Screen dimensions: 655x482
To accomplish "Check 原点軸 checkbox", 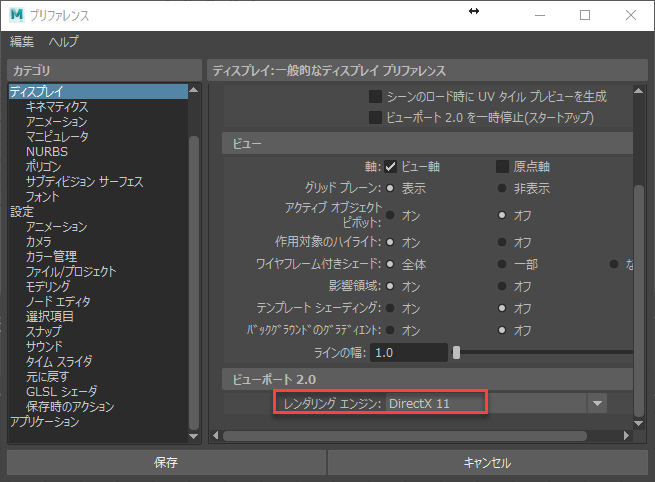I will click(502, 167).
